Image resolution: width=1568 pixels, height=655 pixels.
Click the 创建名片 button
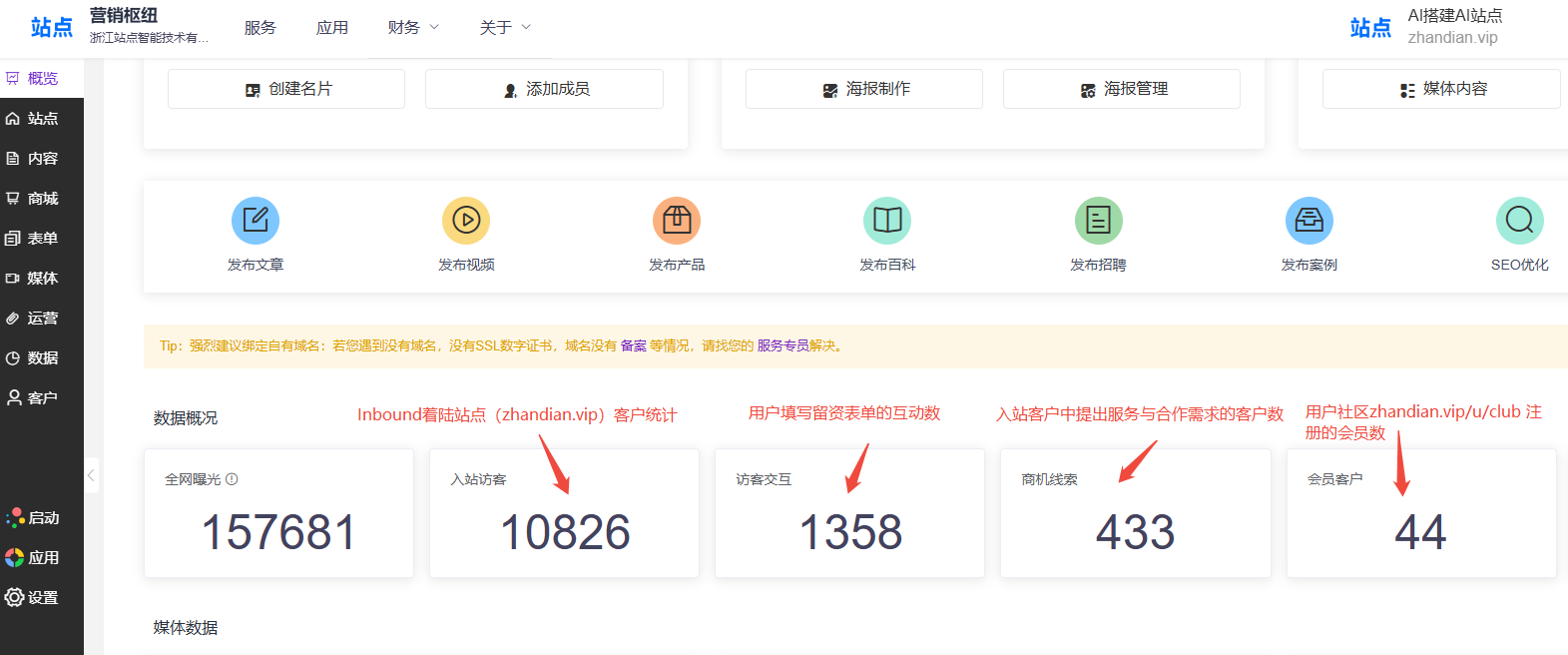coord(286,89)
